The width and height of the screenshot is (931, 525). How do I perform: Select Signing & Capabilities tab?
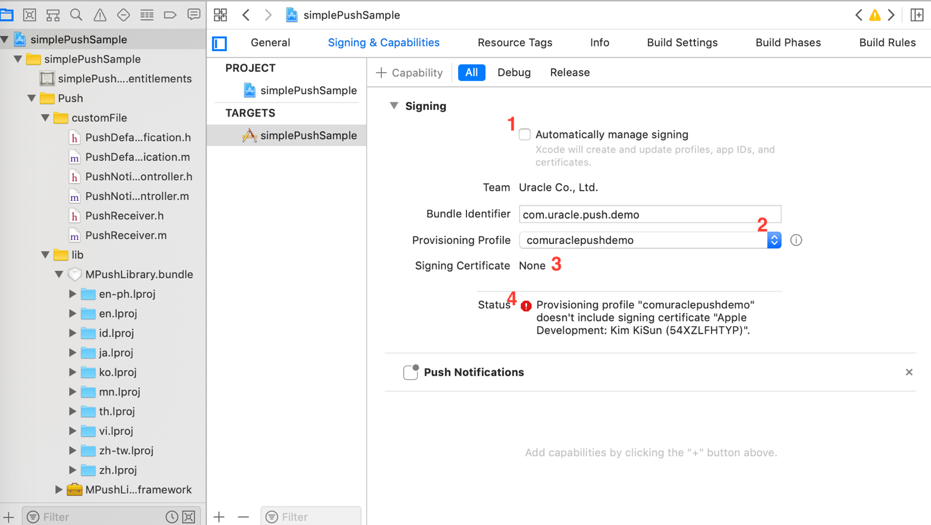pos(384,43)
